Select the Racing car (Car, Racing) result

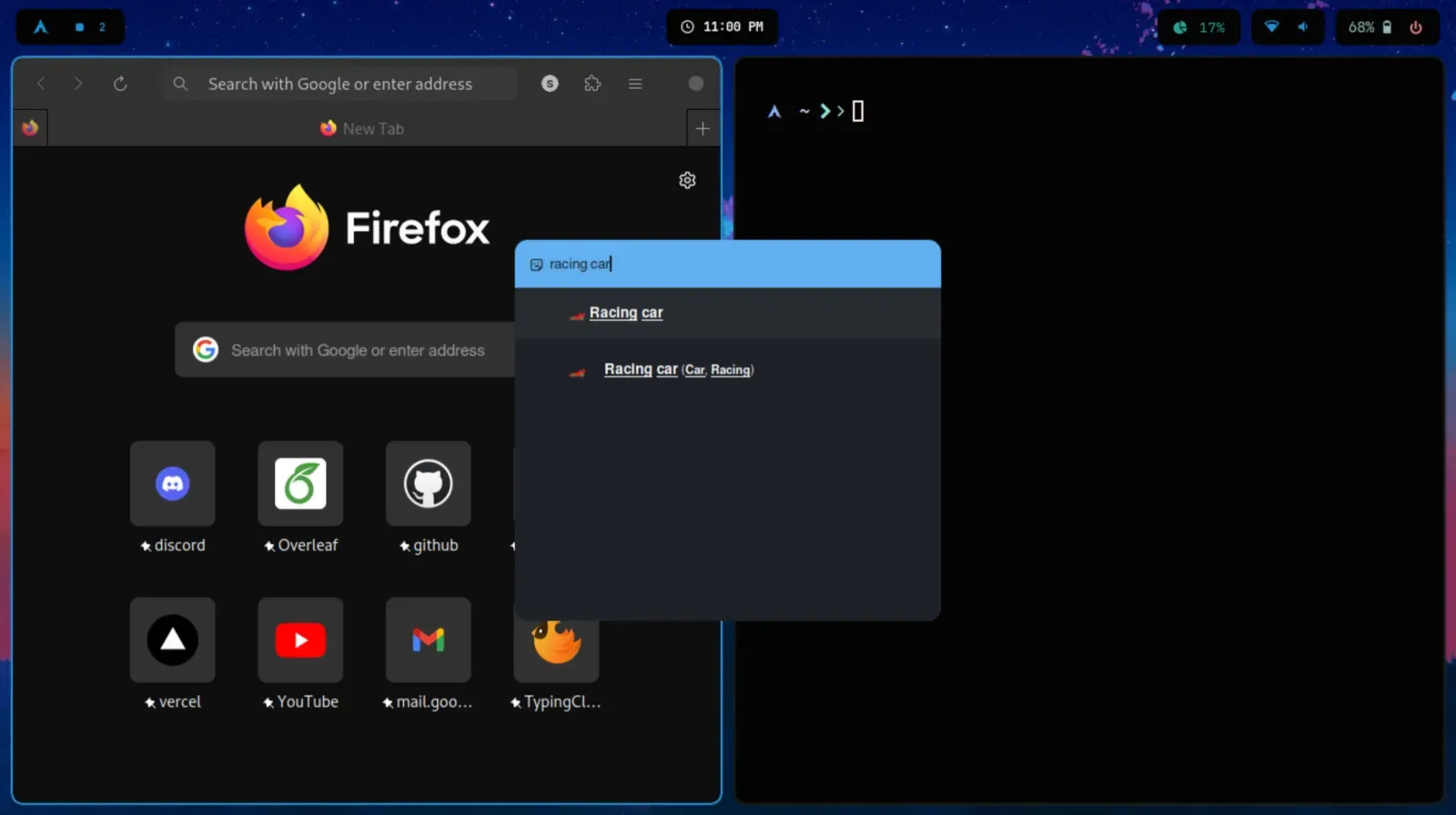728,369
